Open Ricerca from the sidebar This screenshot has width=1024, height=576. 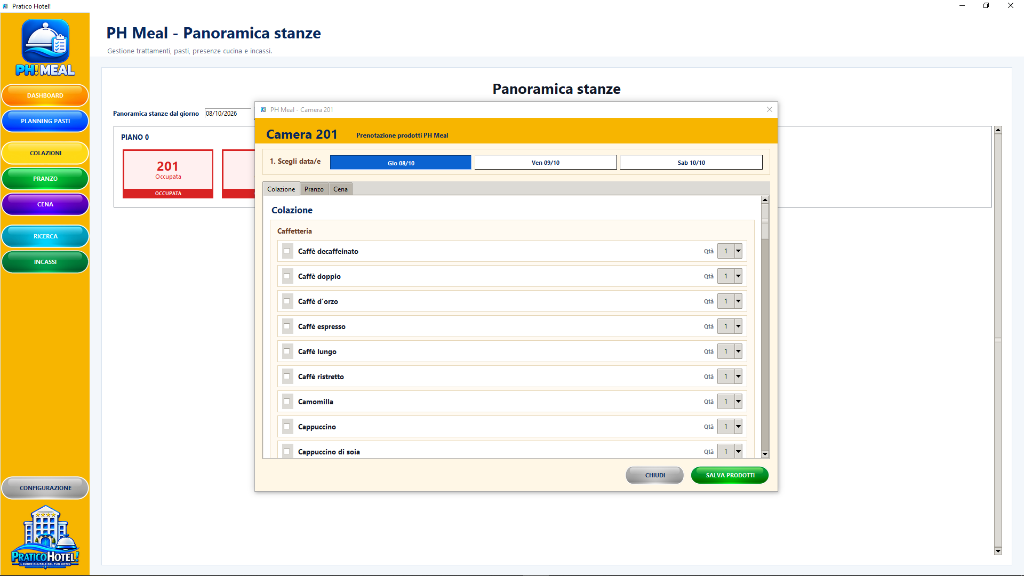pos(45,236)
